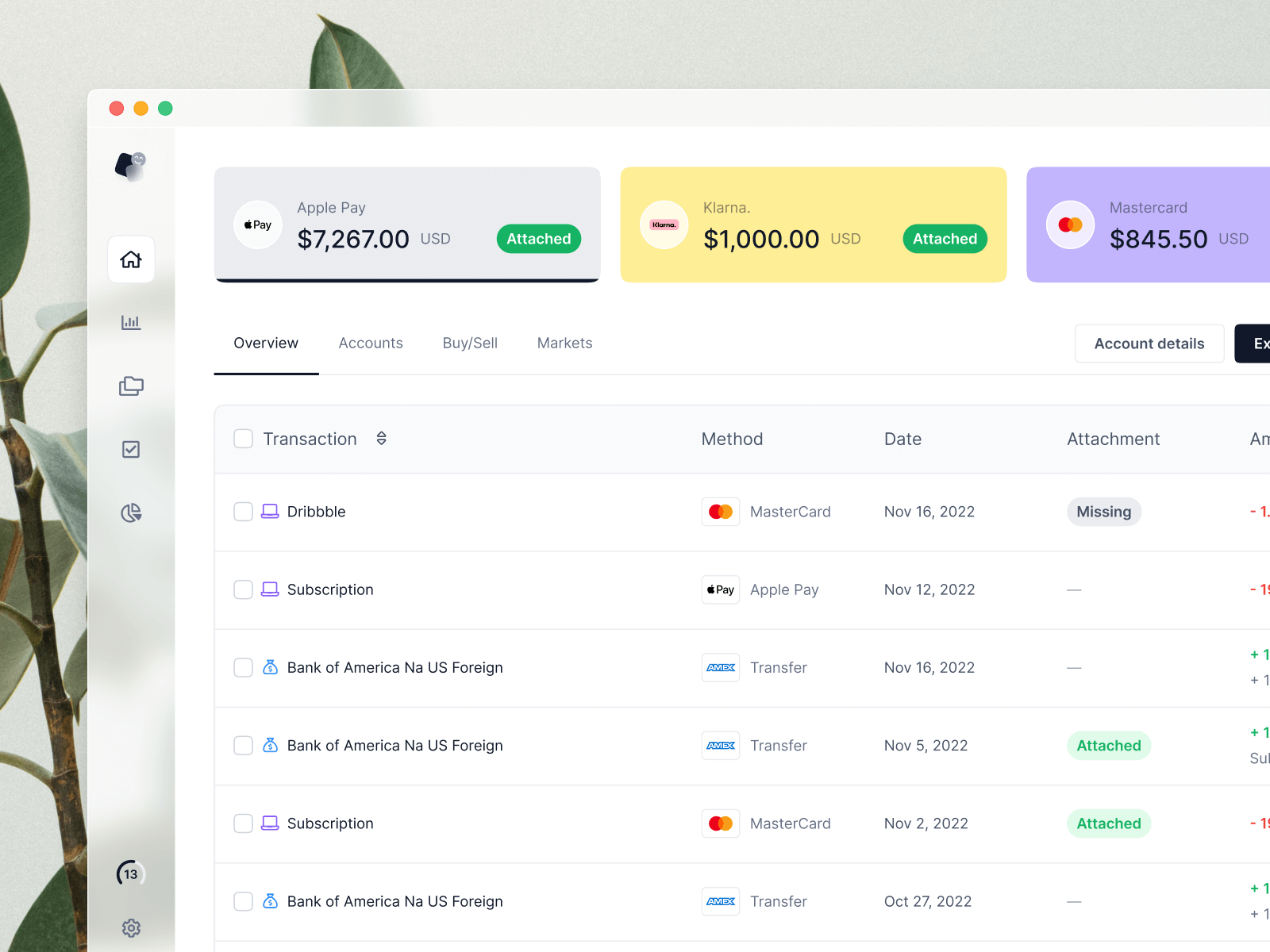Click the Klarna logo badge

tap(664, 225)
